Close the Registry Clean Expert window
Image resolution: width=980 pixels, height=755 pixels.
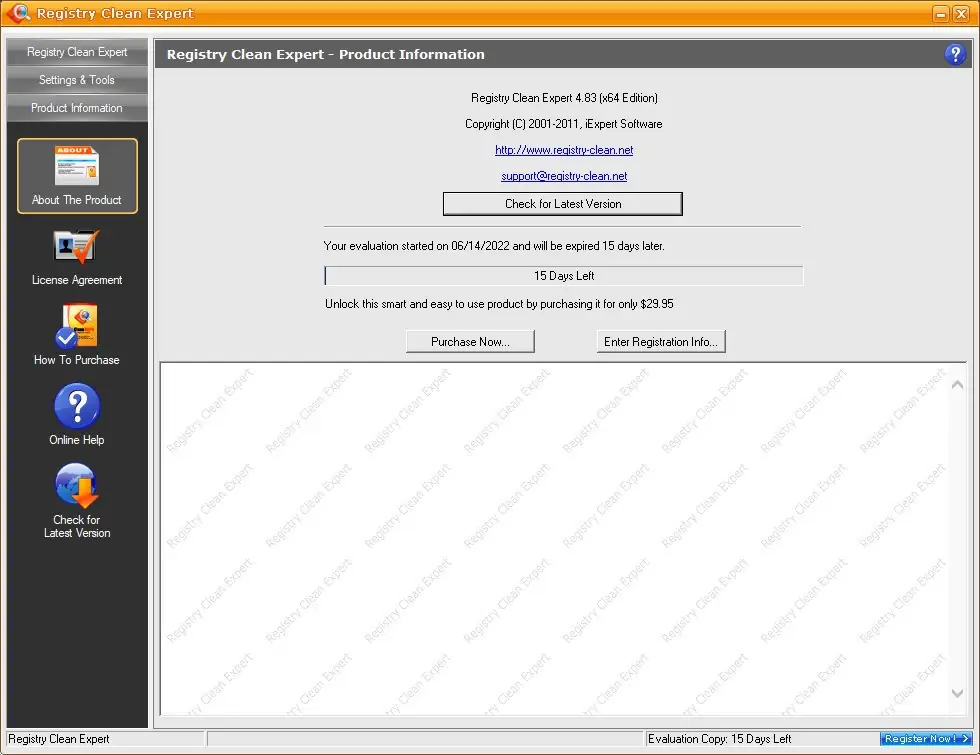(961, 14)
